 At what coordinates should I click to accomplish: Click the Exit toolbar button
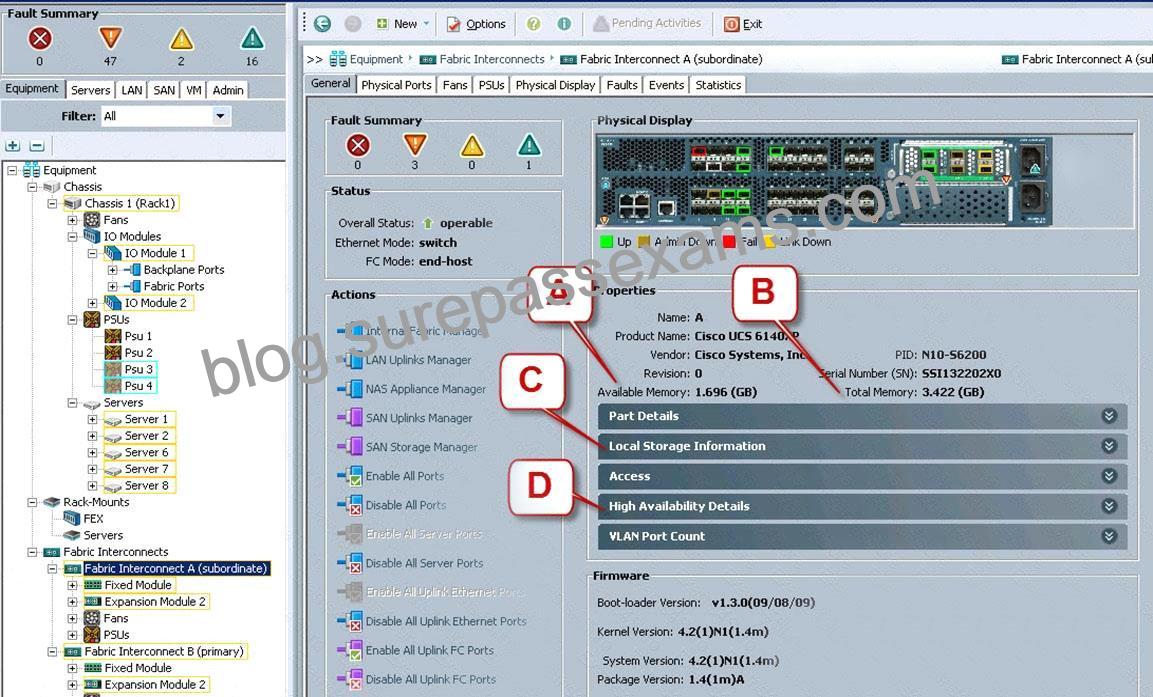point(743,24)
